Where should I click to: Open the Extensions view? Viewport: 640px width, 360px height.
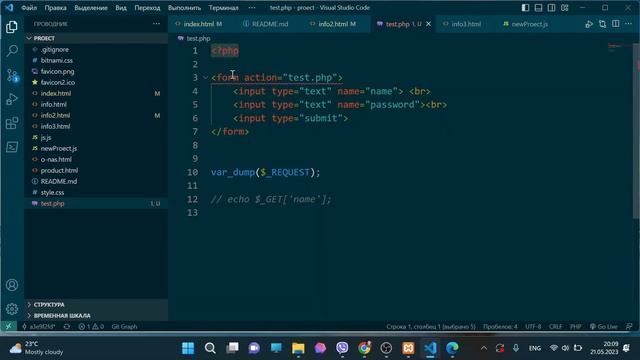[x=12, y=123]
